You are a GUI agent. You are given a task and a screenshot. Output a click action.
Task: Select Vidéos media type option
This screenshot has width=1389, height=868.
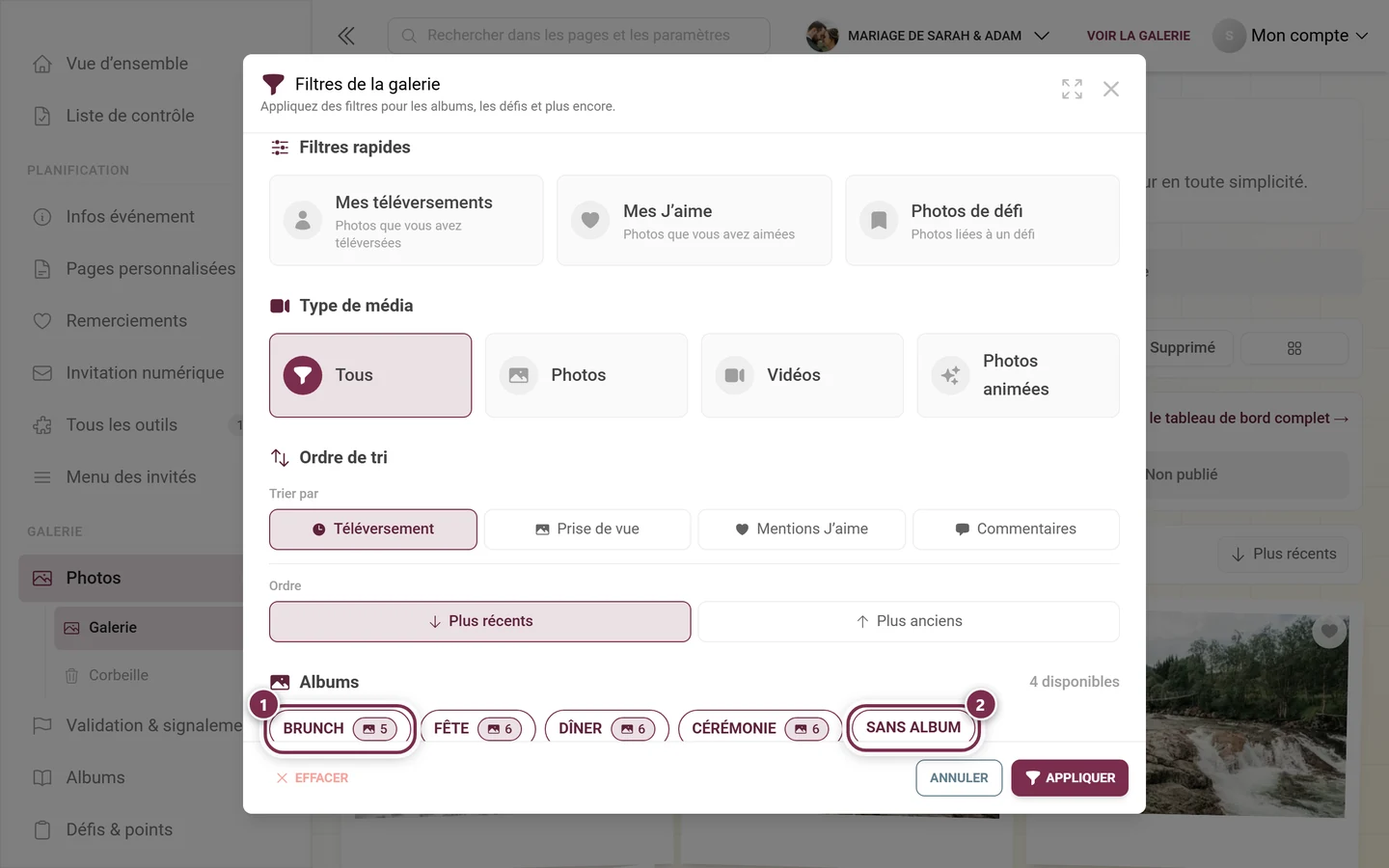tap(803, 375)
